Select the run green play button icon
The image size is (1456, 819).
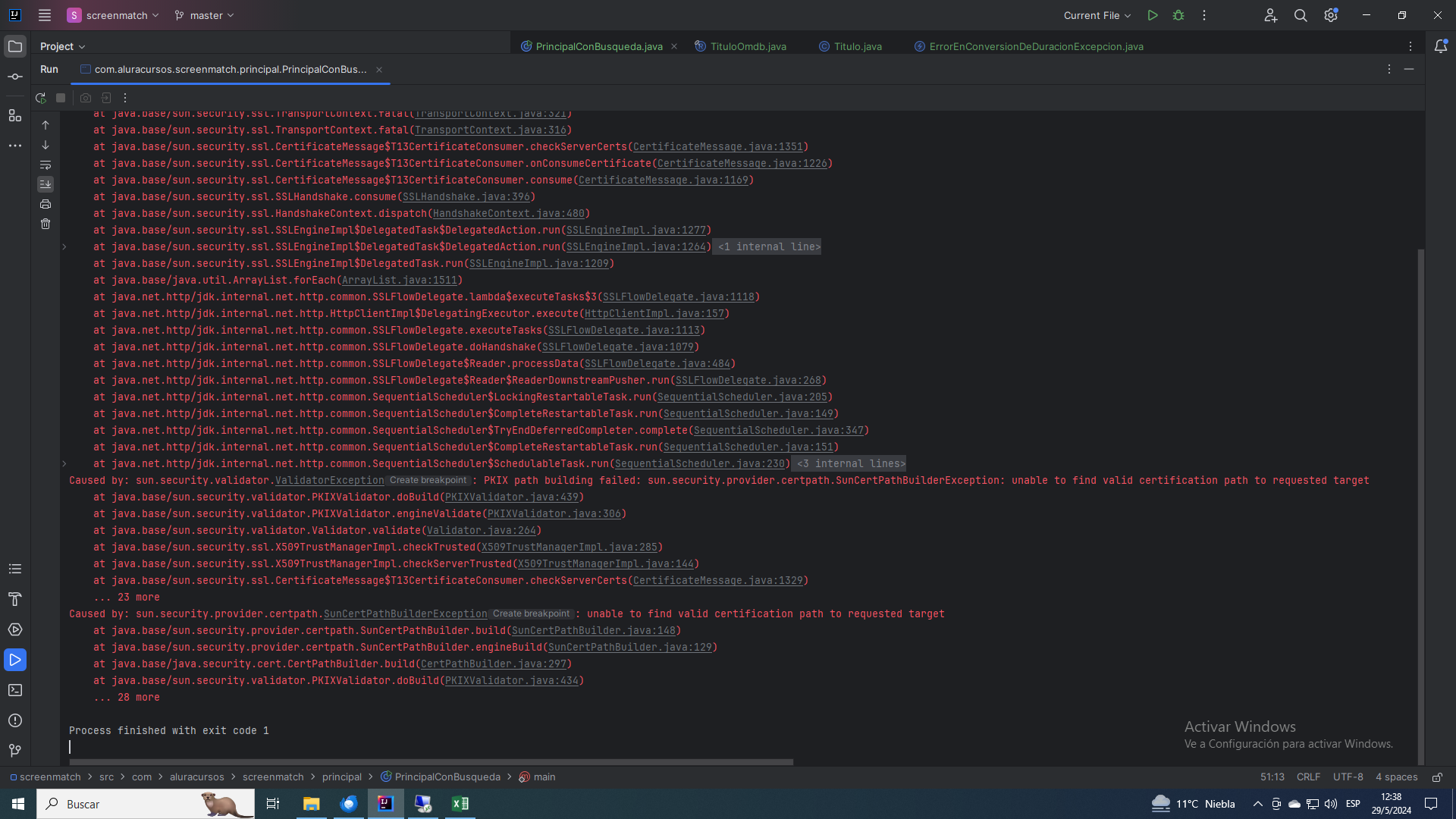(1153, 15)
